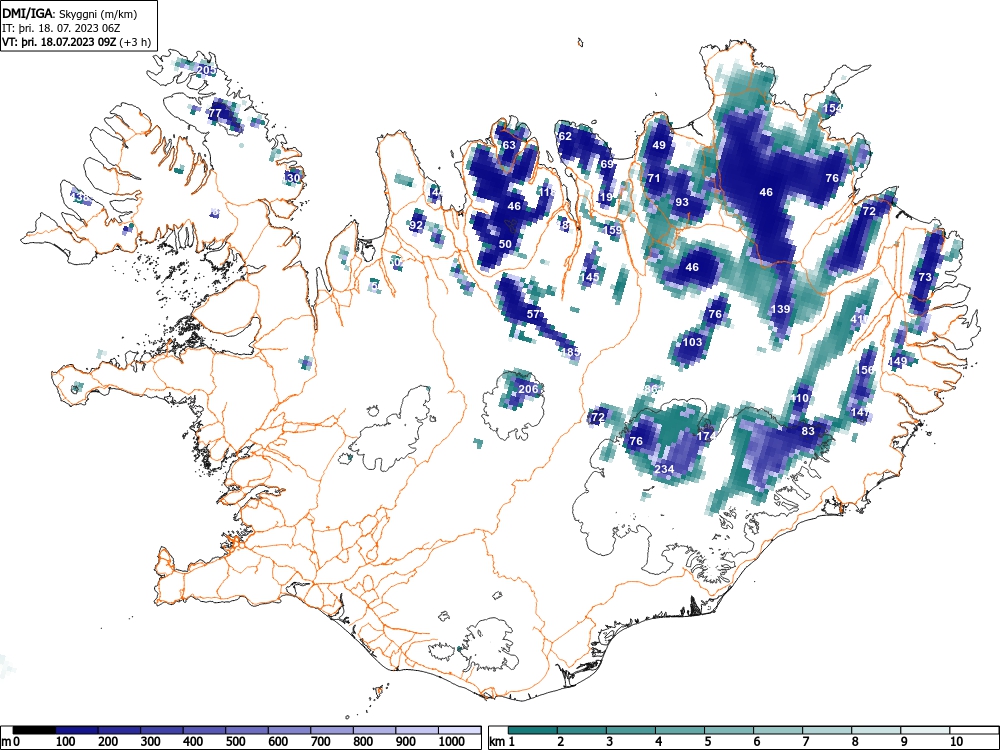The width and height of the screenshot is (1000, 750).
Task: Click visibility value 159 on the map
Action: coord(612,230)
